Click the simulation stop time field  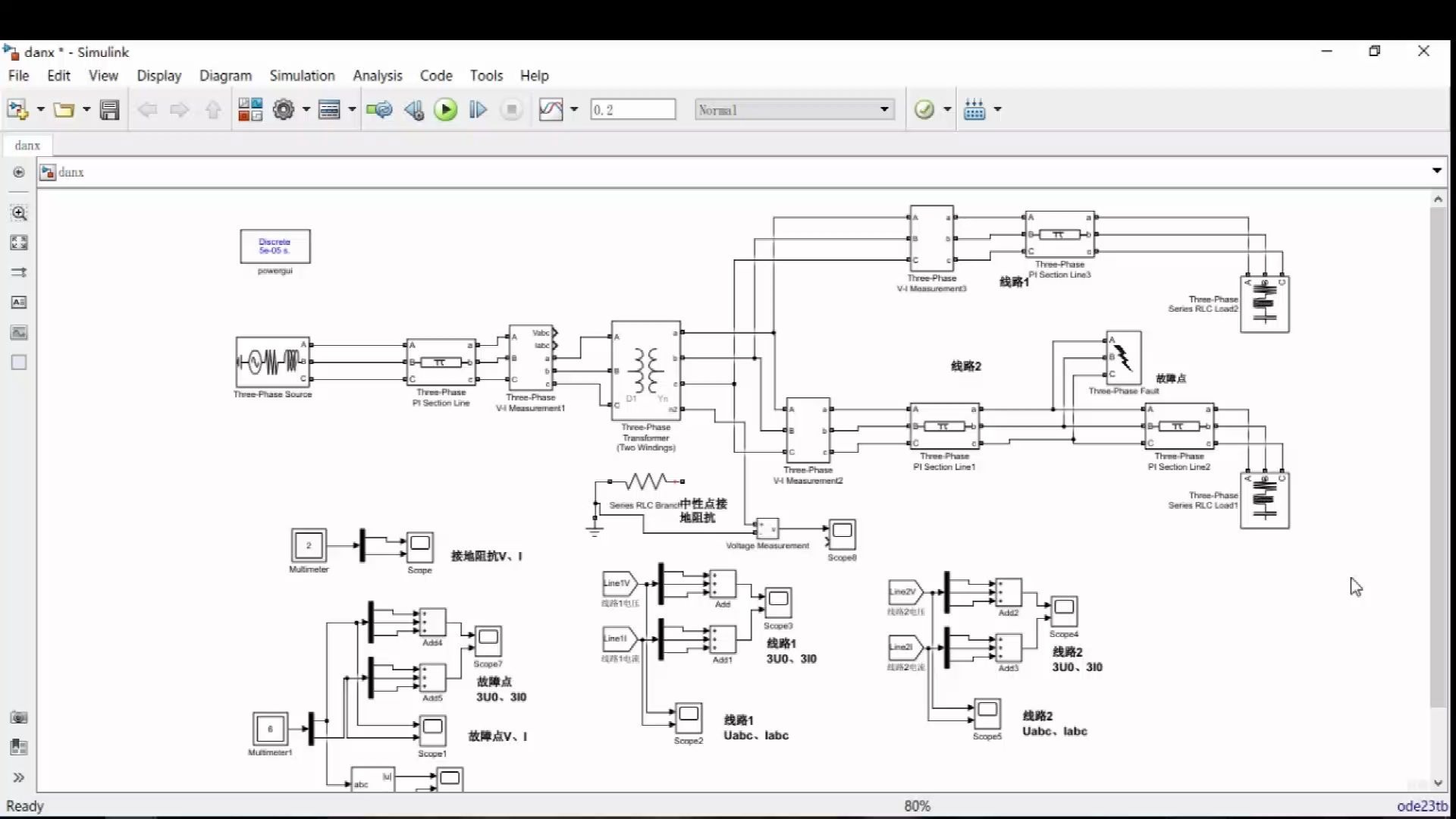tap(633, 110)
